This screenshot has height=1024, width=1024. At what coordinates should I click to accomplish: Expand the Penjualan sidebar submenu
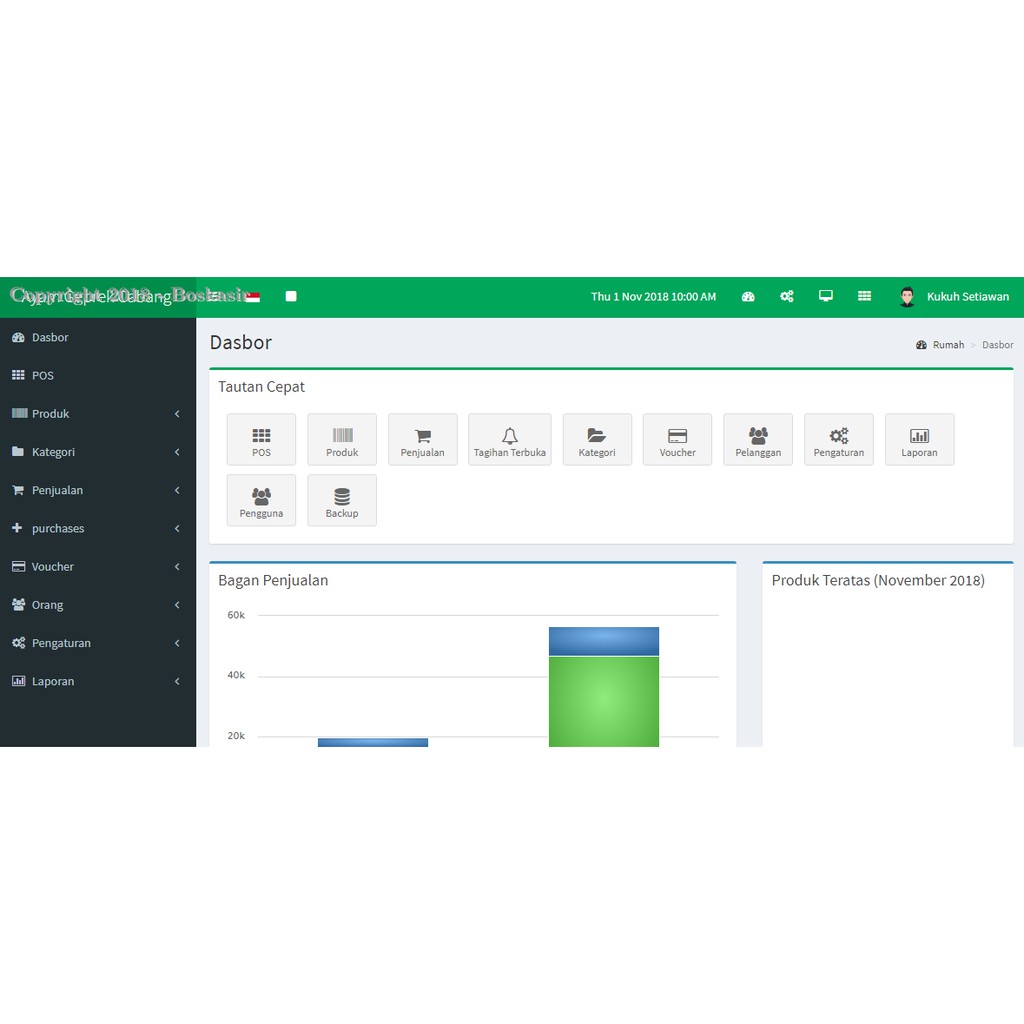point(97,490)
